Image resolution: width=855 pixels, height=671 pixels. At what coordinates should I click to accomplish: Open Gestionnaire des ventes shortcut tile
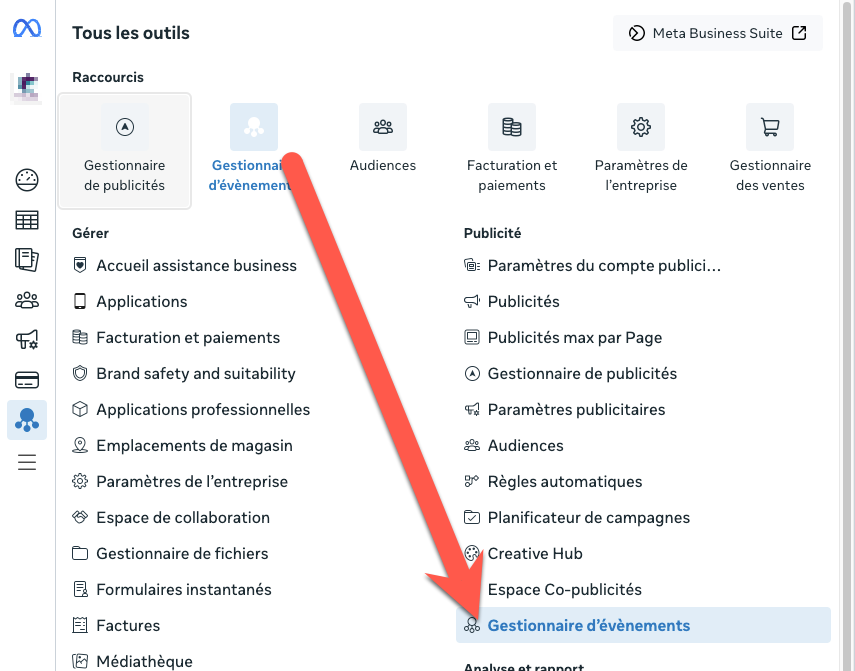(770, 148)
